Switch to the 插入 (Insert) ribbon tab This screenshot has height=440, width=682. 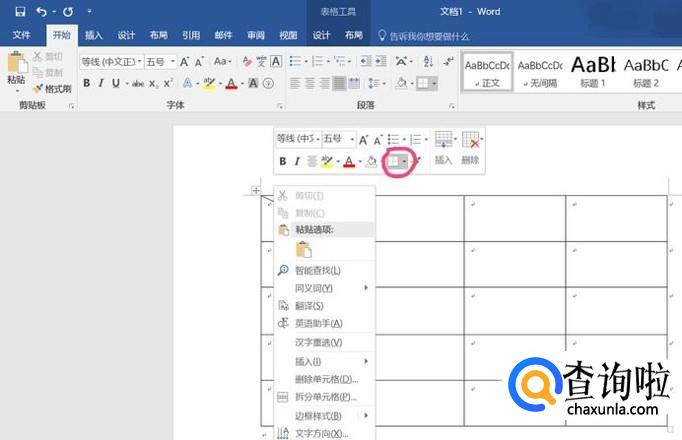[x=94, y=35]
